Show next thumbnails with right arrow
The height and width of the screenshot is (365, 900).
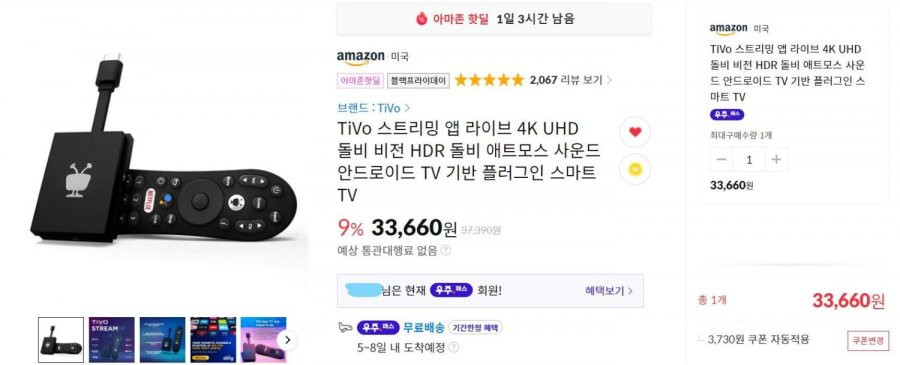[x=288, y=340]
